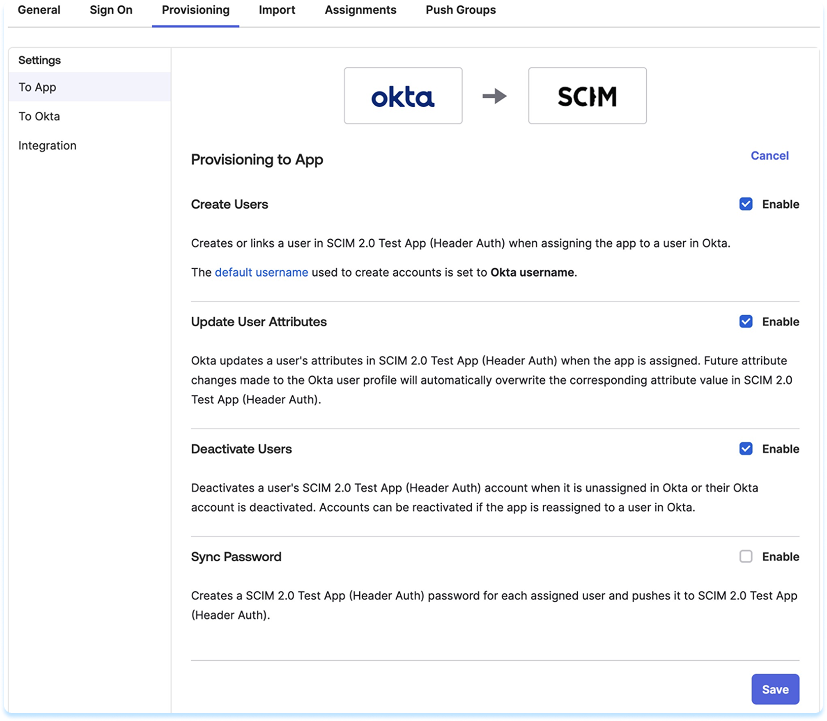Select To App in Settings sidebar
The image size is (827, 721).
[38, 87]
